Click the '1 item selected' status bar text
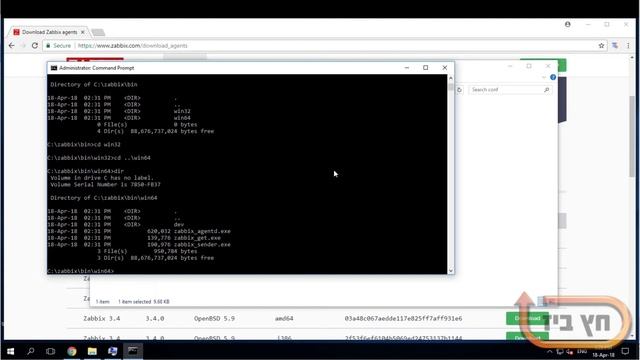Image resolution: width=640 pixels, height=360 pixels. (x=144, y=302)
